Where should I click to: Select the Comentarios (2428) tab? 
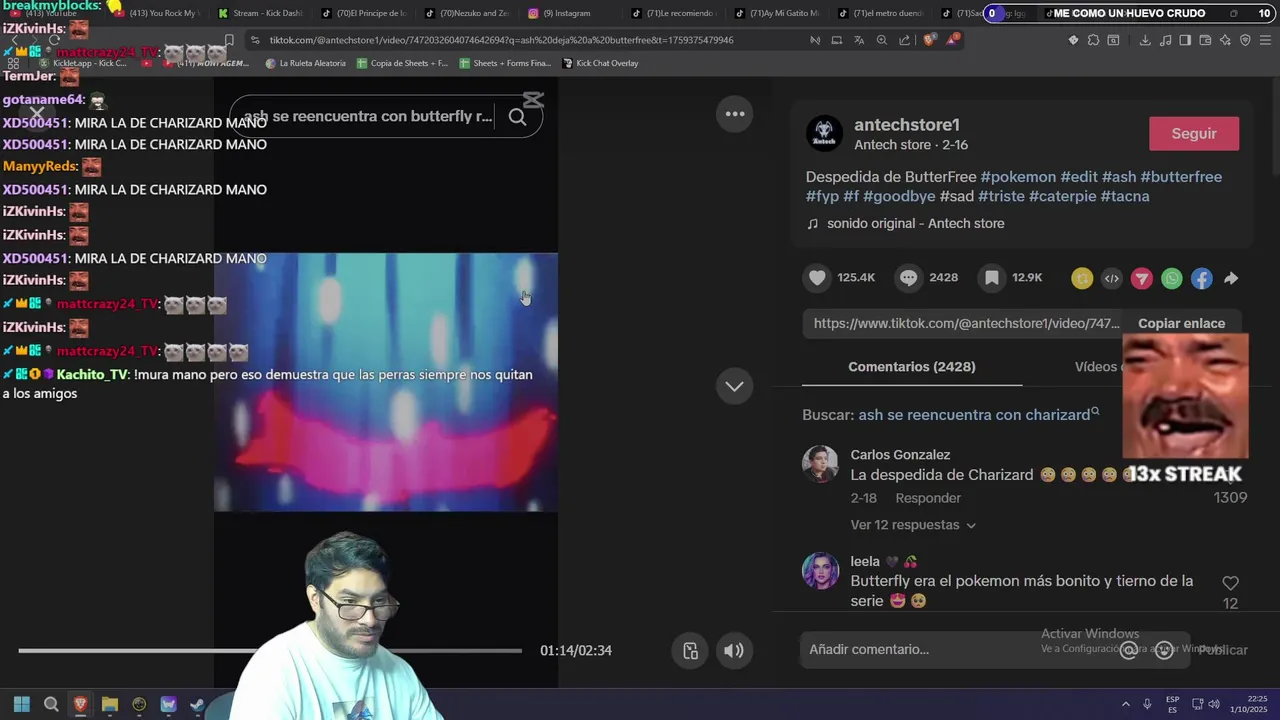click(912, 367)
